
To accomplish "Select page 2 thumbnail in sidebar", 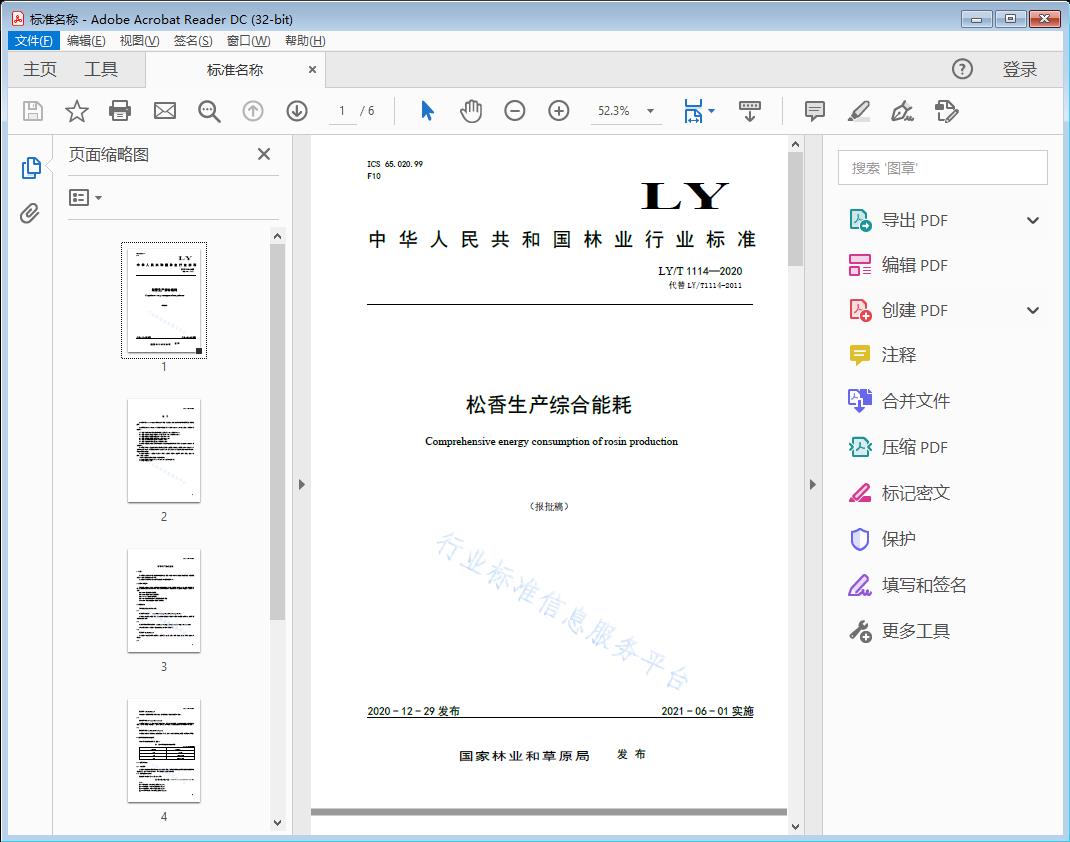I will click(x=163, y=451).
